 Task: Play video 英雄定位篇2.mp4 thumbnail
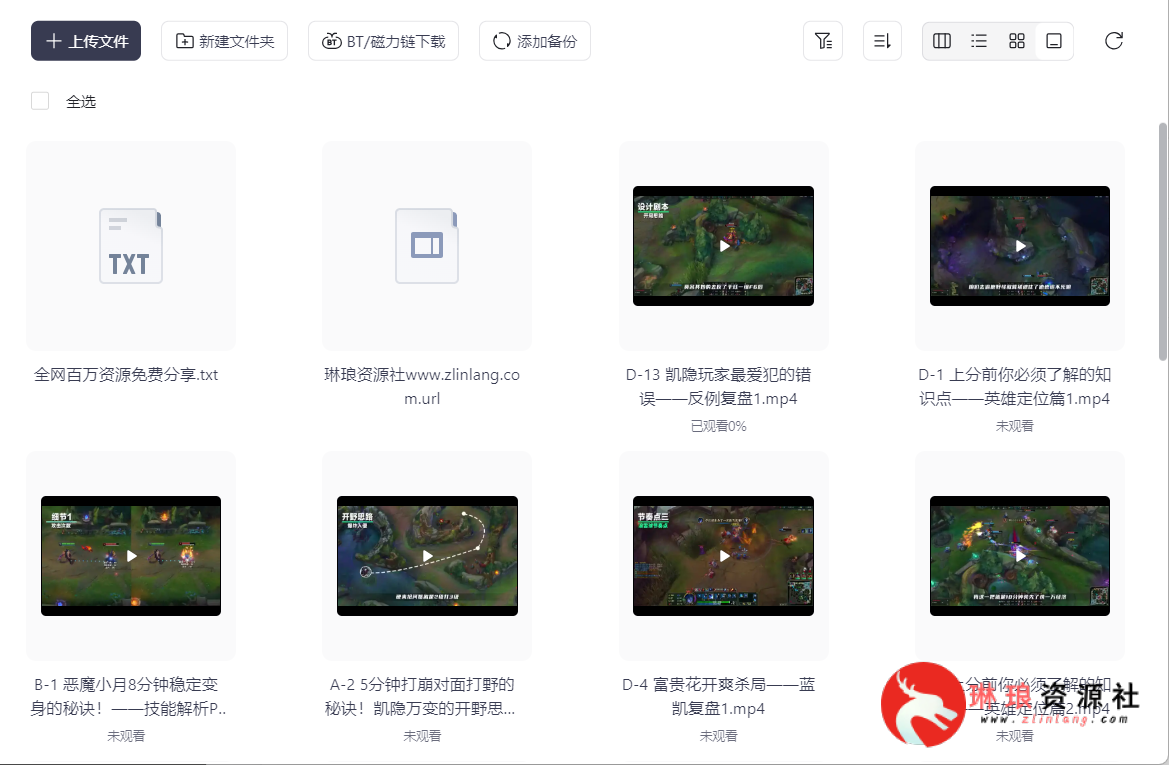pos(1020,556)
